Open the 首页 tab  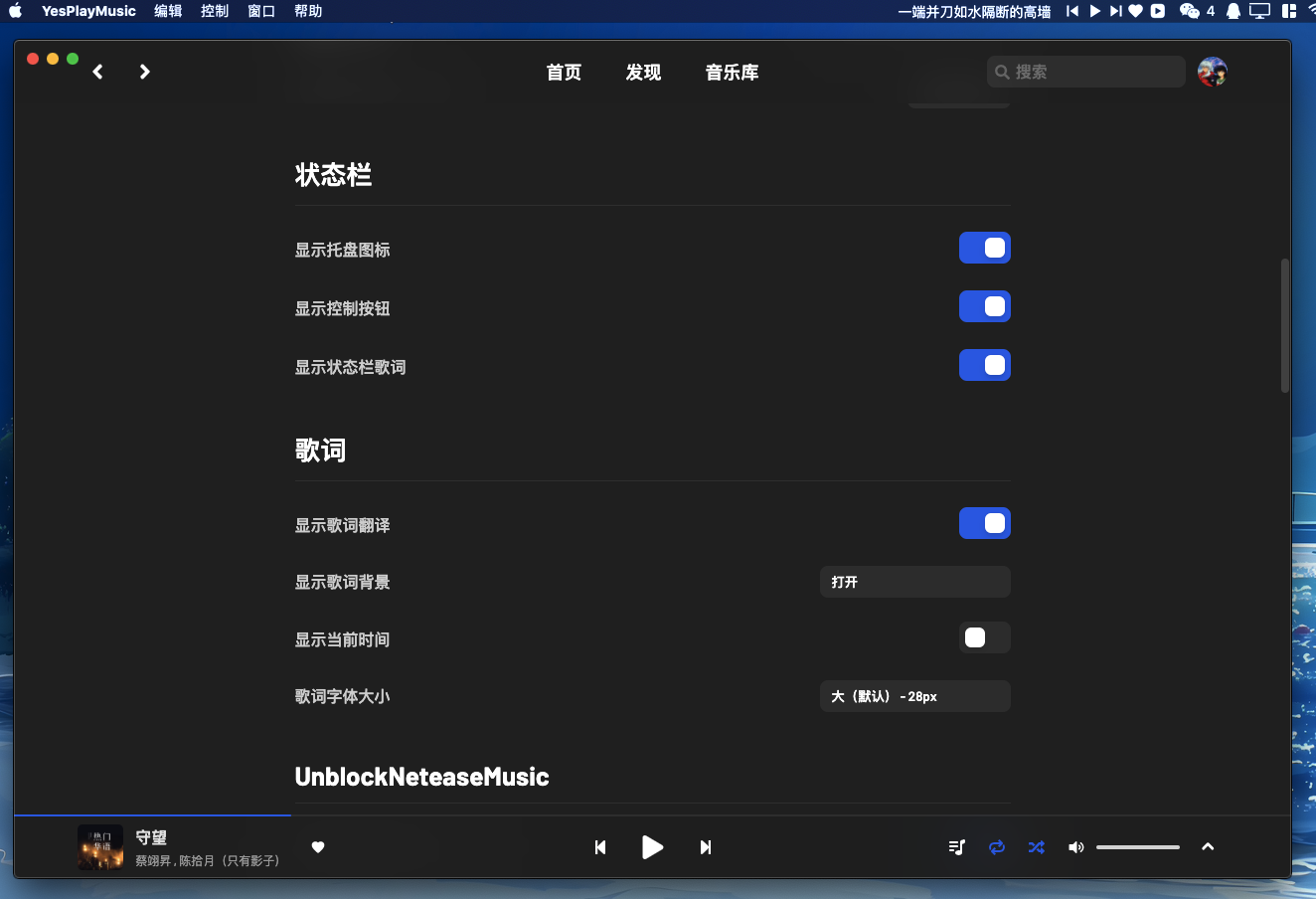click(x=564, y=72)
